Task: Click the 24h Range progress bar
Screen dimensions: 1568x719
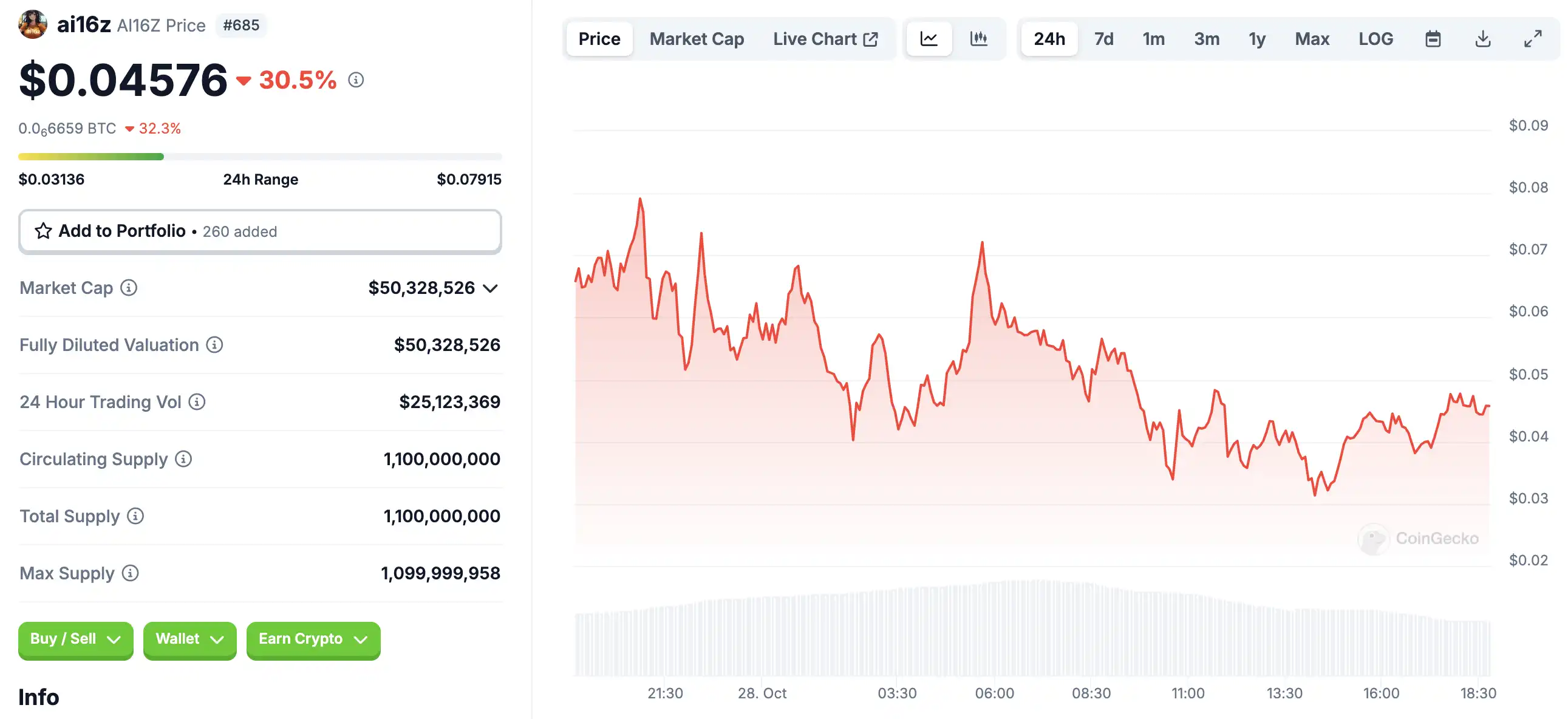Action: click(x=260, y=157)
